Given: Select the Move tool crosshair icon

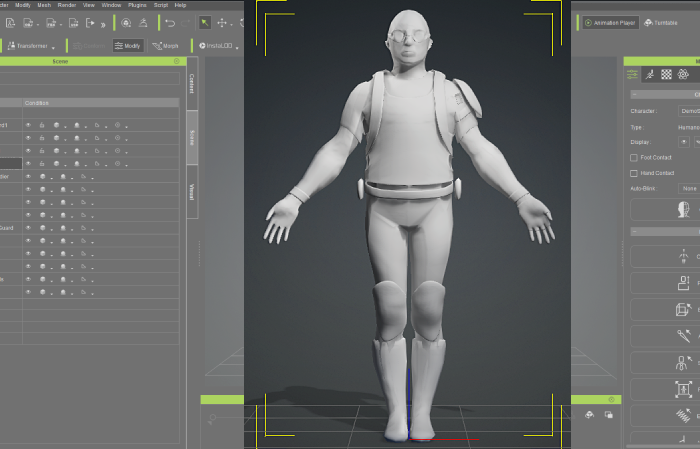Looking at the screenshot, I should tap(222, 23).
